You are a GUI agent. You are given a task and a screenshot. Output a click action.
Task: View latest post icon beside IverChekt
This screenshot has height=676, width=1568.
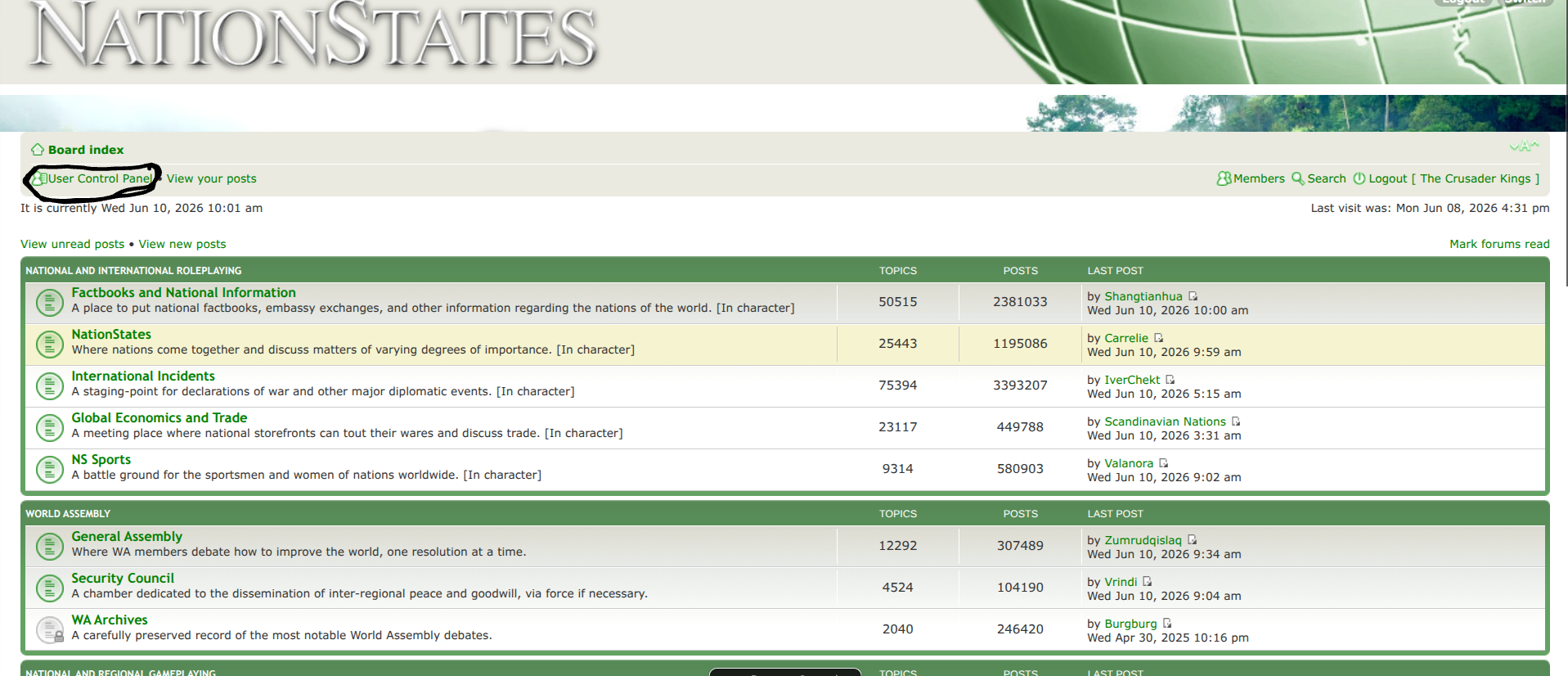(x=1170, y=380)
